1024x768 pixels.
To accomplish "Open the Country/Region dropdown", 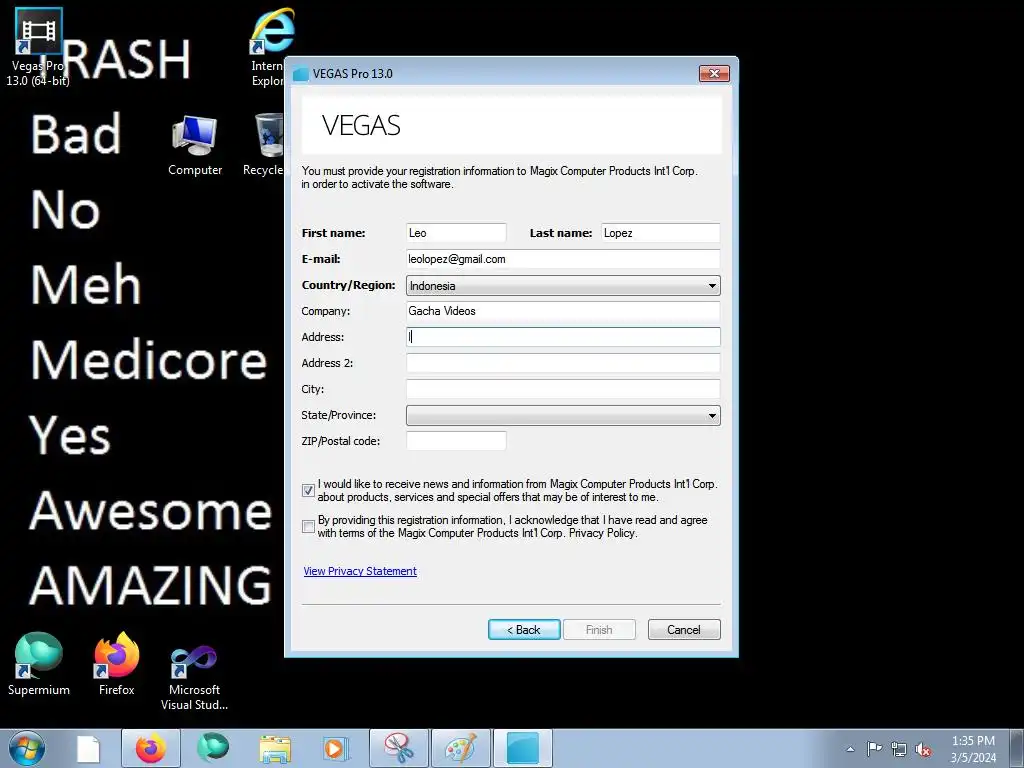I will (563, 285).
